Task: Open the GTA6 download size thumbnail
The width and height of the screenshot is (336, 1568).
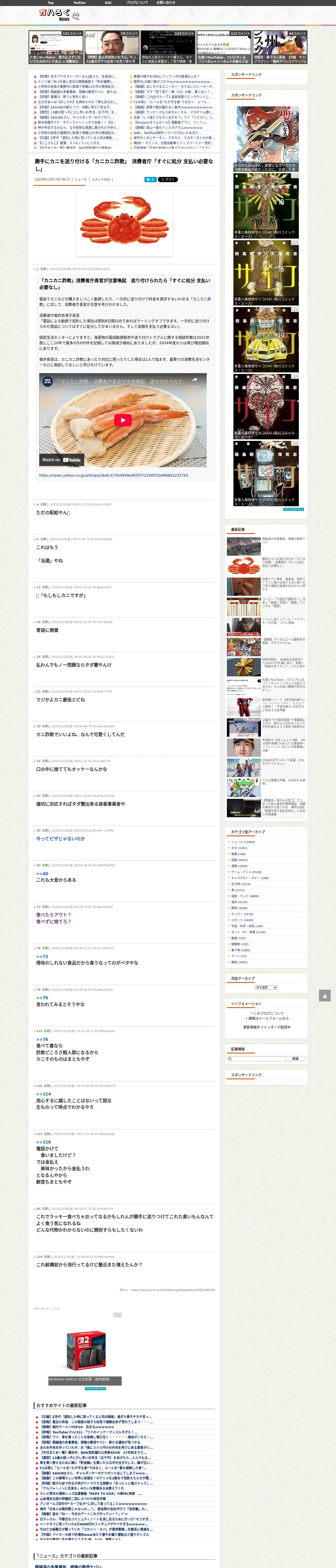Action: coord(244,767)
